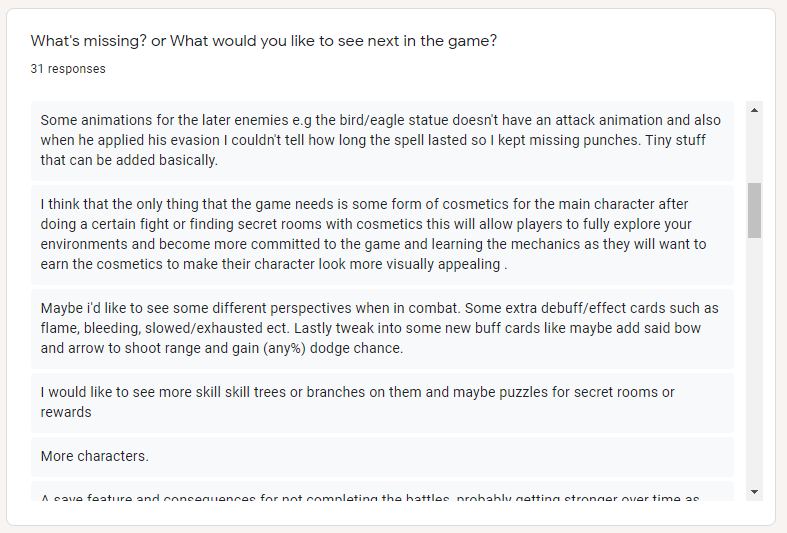Click the '31 responses' count text
The height and width of the screenshot is (533, 787).
point(68,69)
